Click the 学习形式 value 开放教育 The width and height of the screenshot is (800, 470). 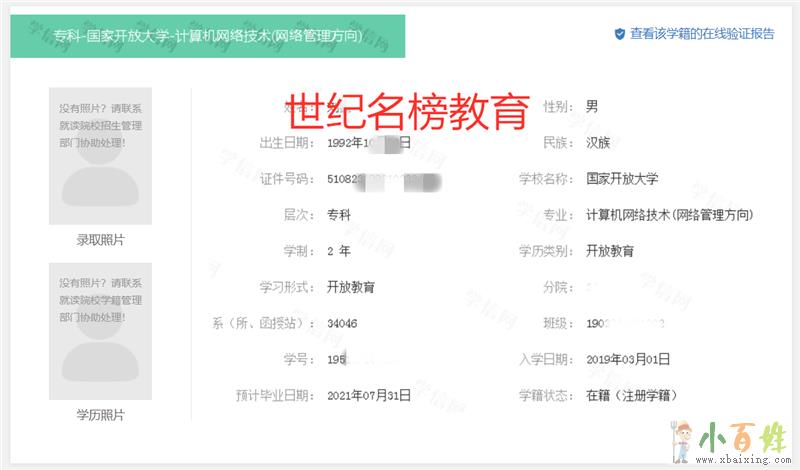click(x=351, y=287)
